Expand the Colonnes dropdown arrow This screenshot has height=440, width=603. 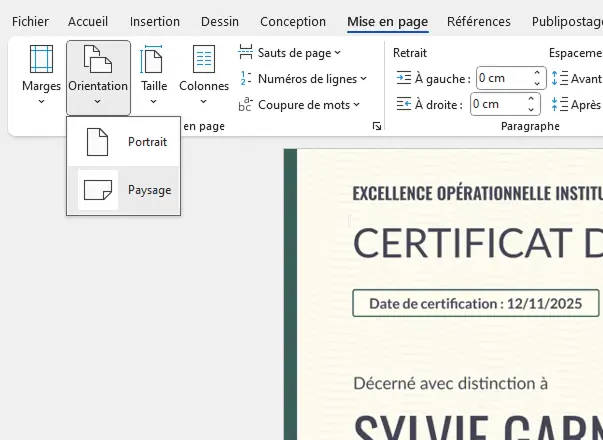point(203,102)
